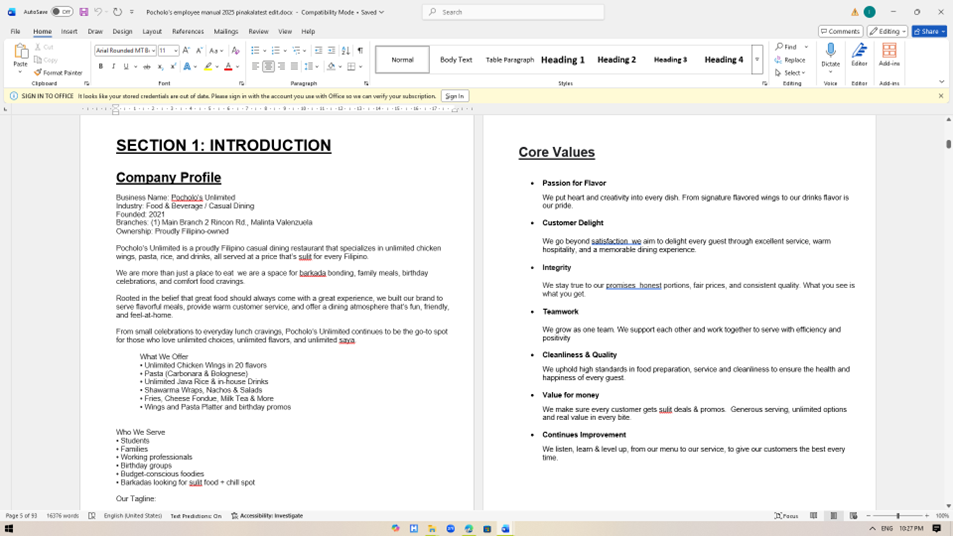This screenshot has height=536, width=953.
Task: Switch to the Review tab
Action: pyautogui.click(x=258, y=32)
